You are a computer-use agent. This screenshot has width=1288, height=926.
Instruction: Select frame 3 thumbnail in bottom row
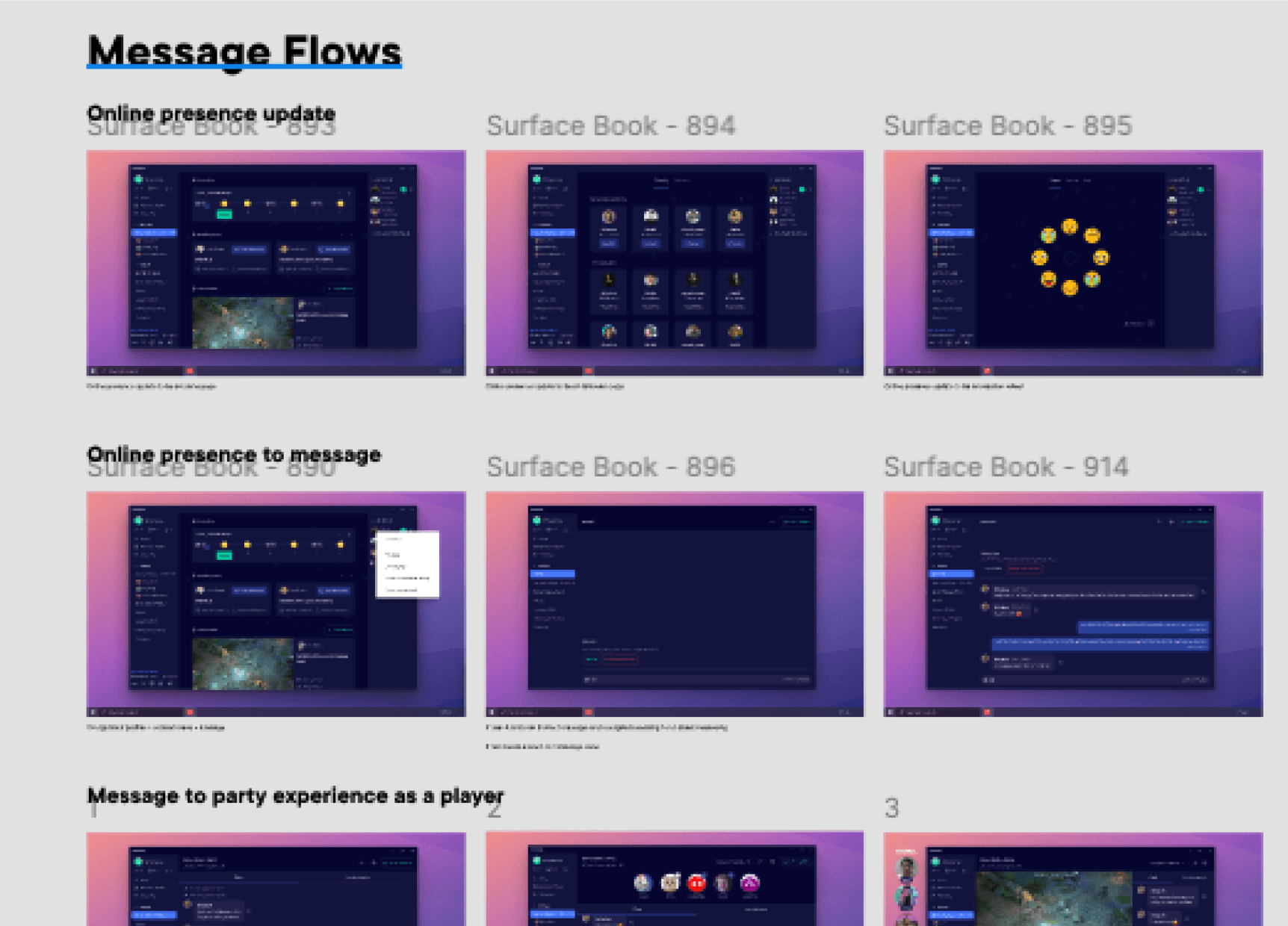tap(1073, 879)
